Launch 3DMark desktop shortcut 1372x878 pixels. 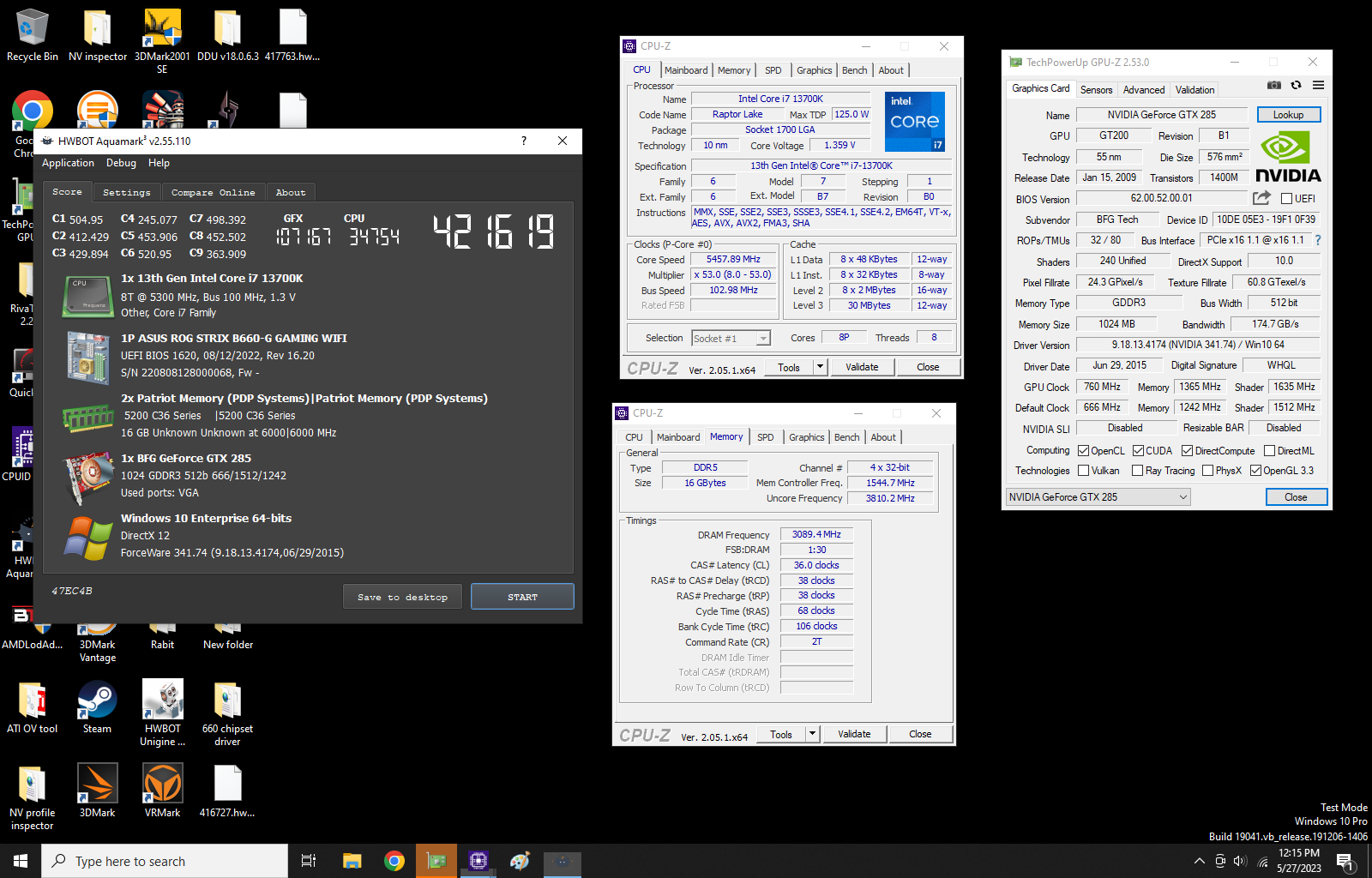pos(97,791)
